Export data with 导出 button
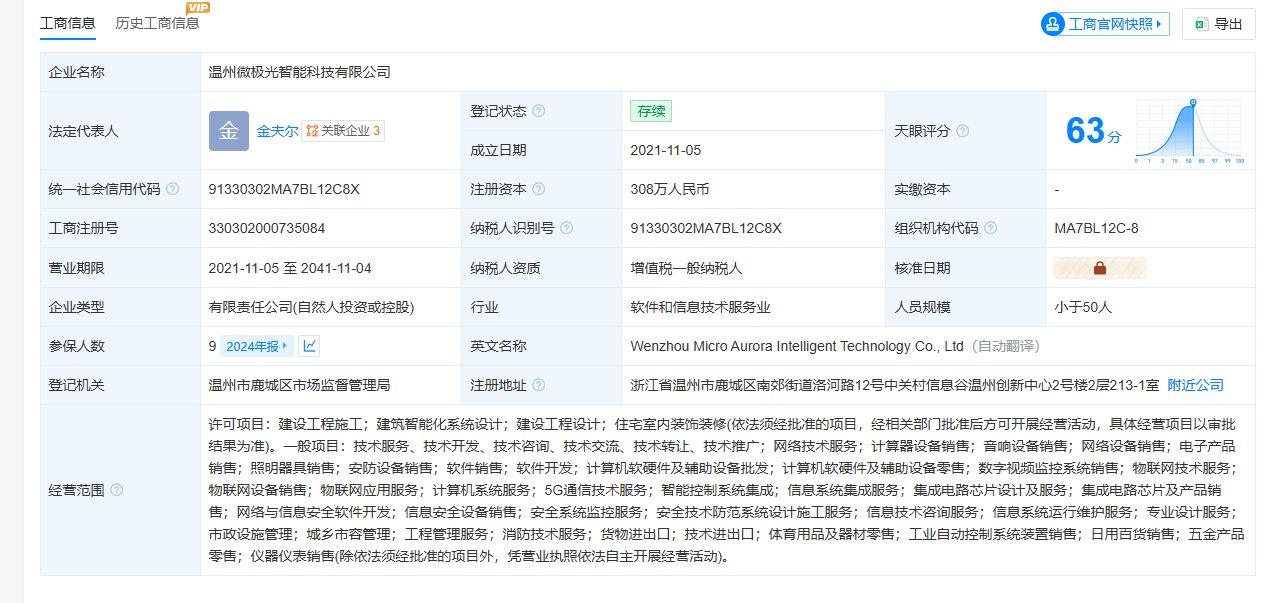 pyautogui.click(x=1219, y=24)
